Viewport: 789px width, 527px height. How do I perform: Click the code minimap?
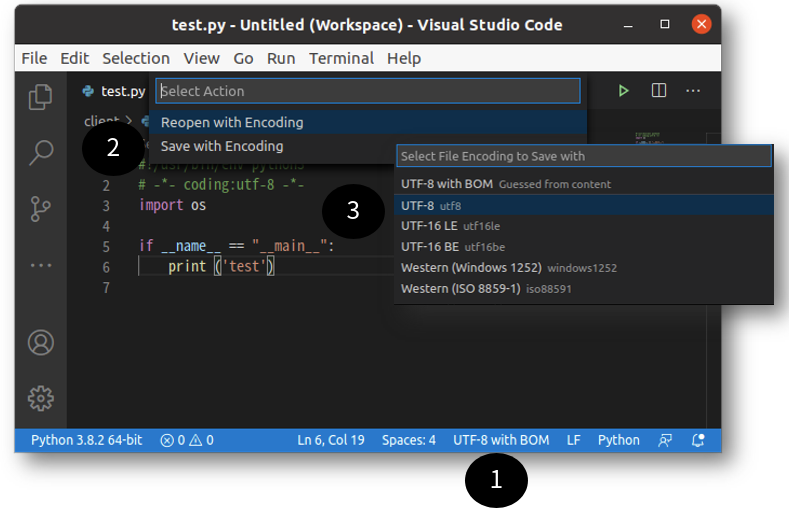pyautogui.click(x=649, y=137)
